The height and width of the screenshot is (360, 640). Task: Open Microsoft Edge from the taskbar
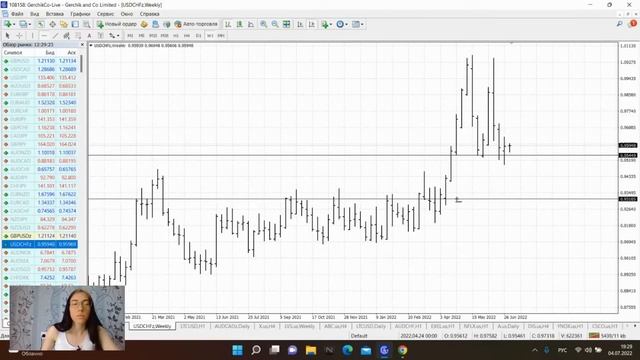tap(347, 350)
